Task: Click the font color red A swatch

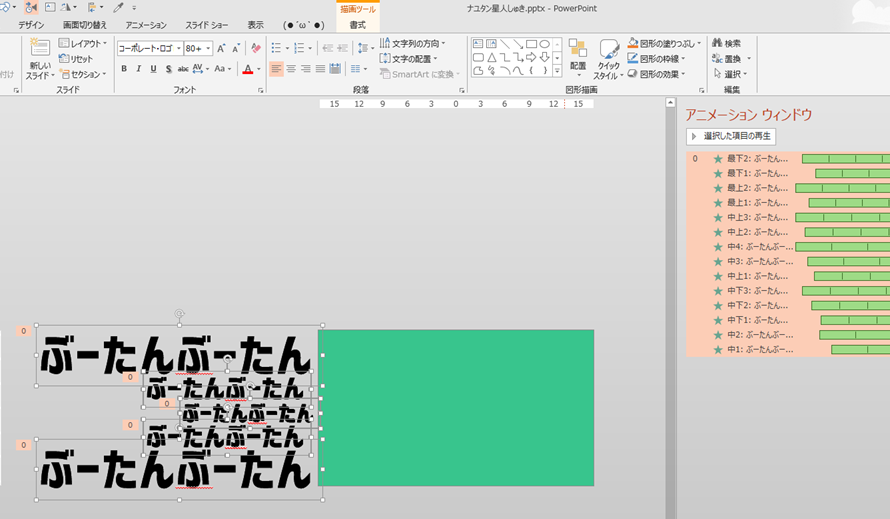Action: pos(248,69)
